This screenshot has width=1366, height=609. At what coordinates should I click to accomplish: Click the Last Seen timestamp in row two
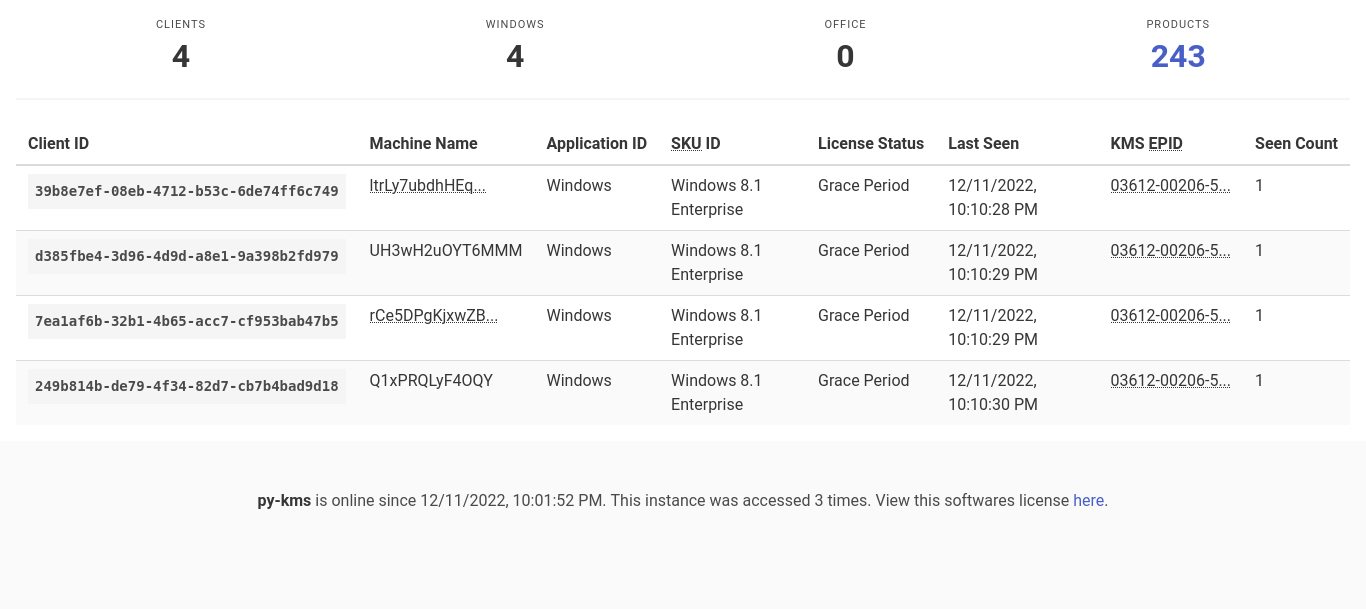(x=993, y=262)
